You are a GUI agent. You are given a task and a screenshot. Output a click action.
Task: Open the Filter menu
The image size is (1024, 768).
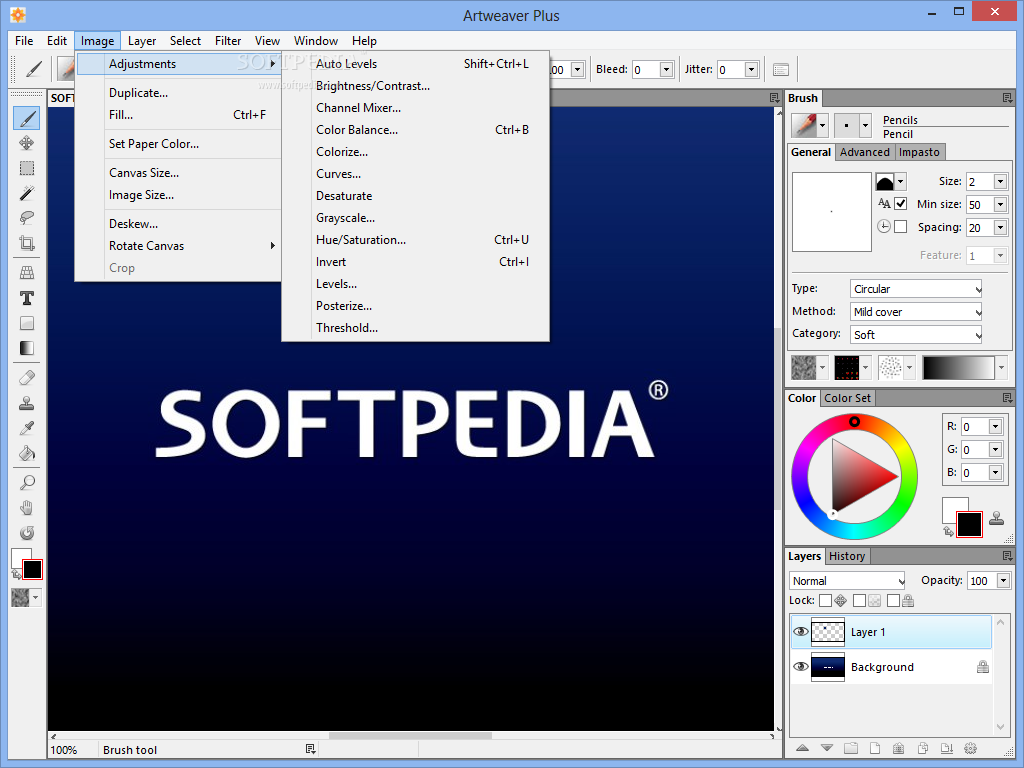point(228,40)
